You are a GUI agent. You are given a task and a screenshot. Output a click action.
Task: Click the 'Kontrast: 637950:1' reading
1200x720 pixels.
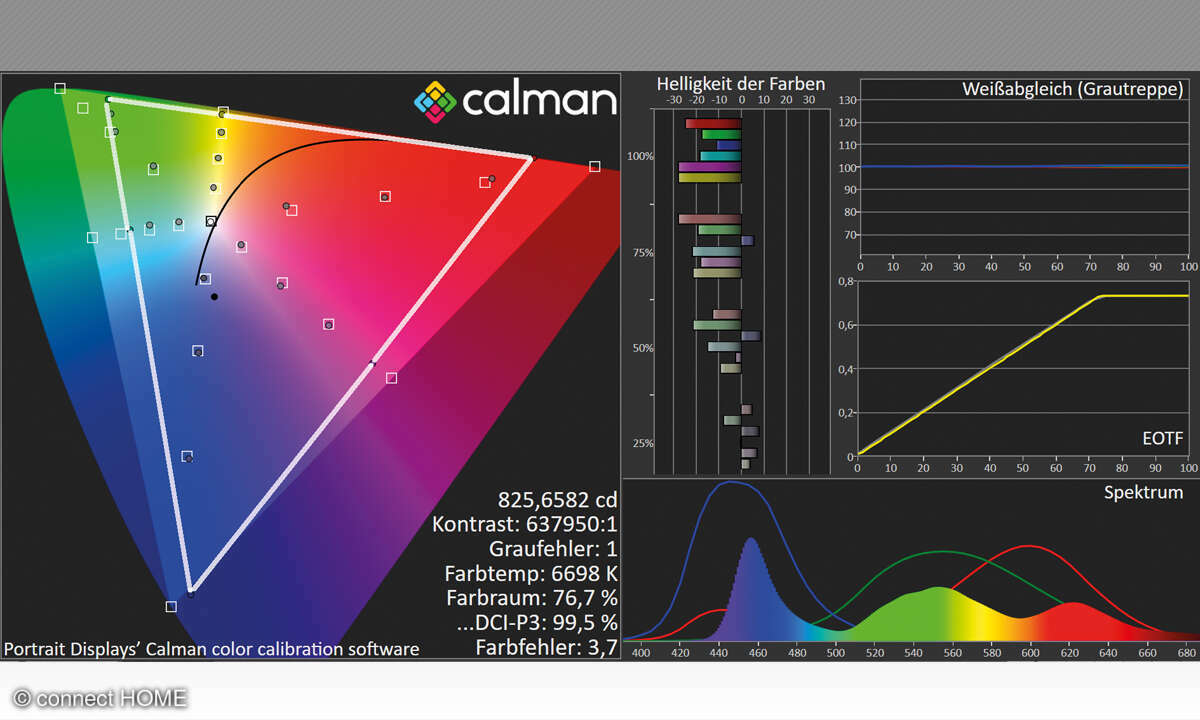point(525,524)
